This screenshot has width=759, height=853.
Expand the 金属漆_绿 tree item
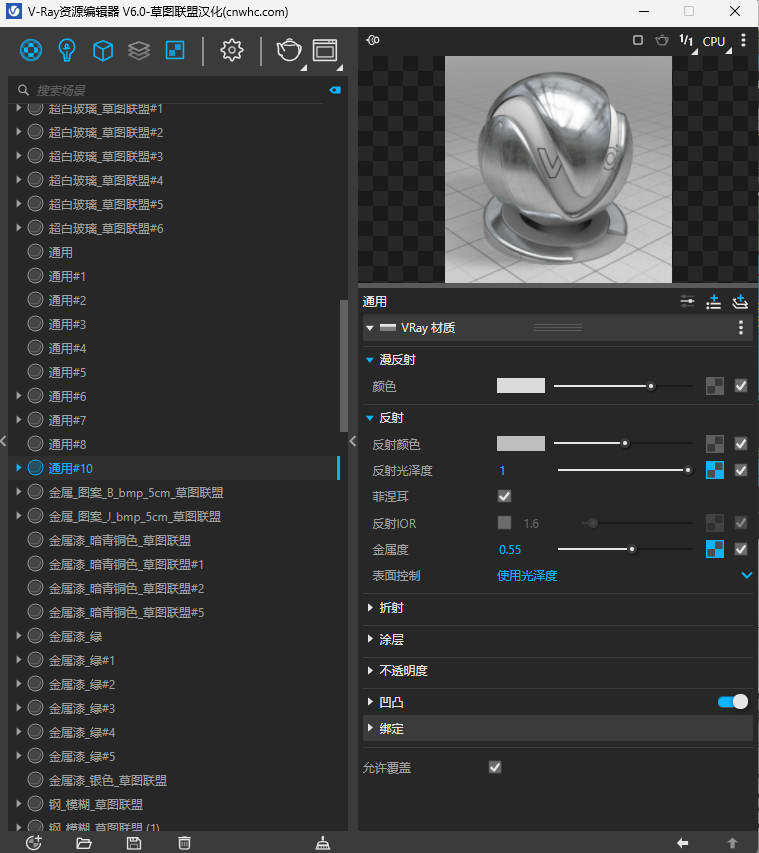click(x=17, y=636)
